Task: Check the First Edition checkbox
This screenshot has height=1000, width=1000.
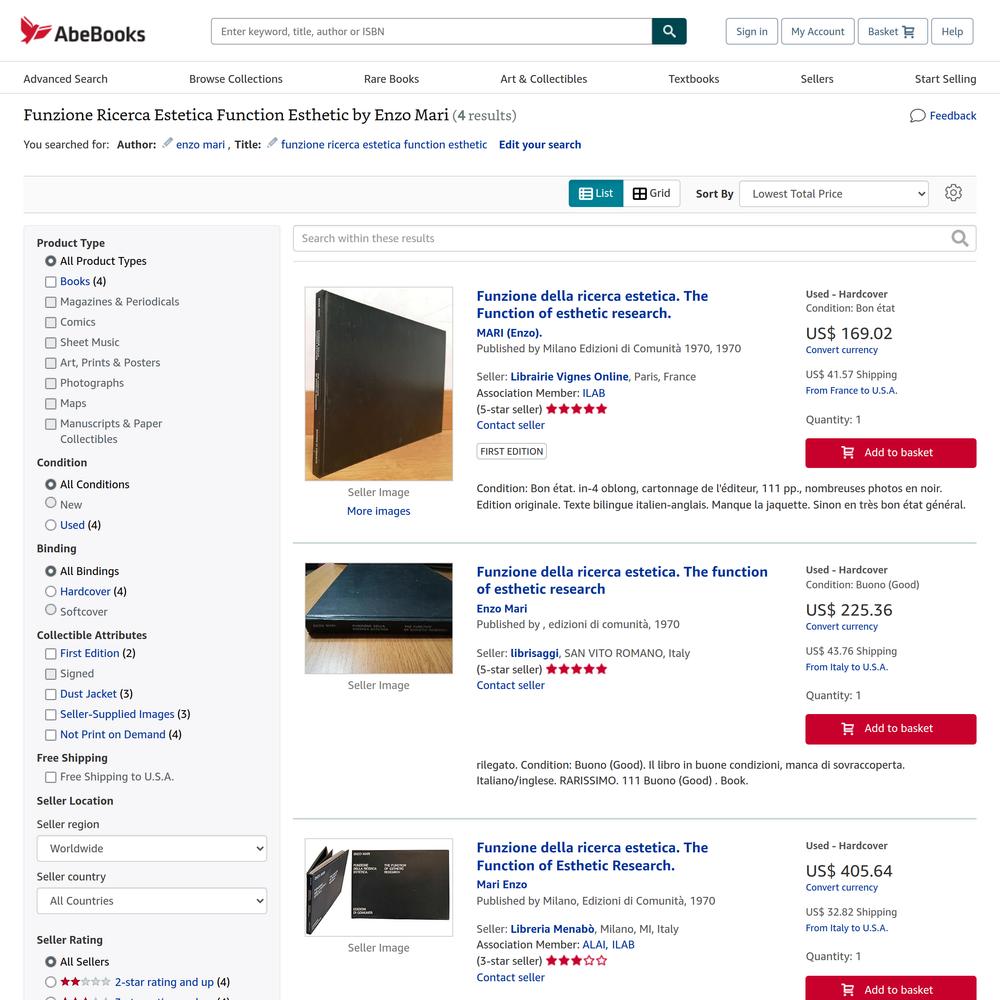Action: click(50, 654)
